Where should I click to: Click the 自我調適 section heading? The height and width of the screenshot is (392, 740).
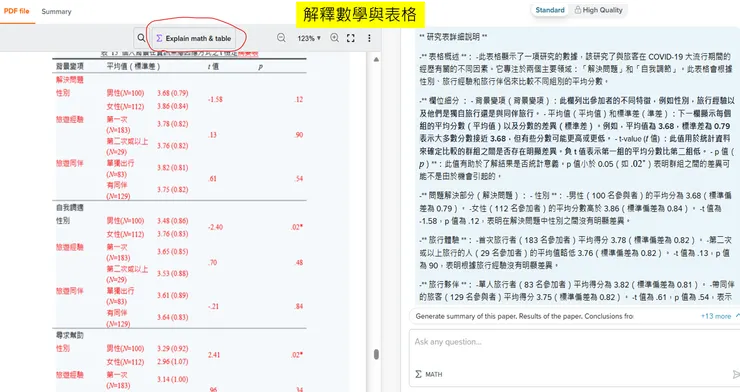[69, 208]
